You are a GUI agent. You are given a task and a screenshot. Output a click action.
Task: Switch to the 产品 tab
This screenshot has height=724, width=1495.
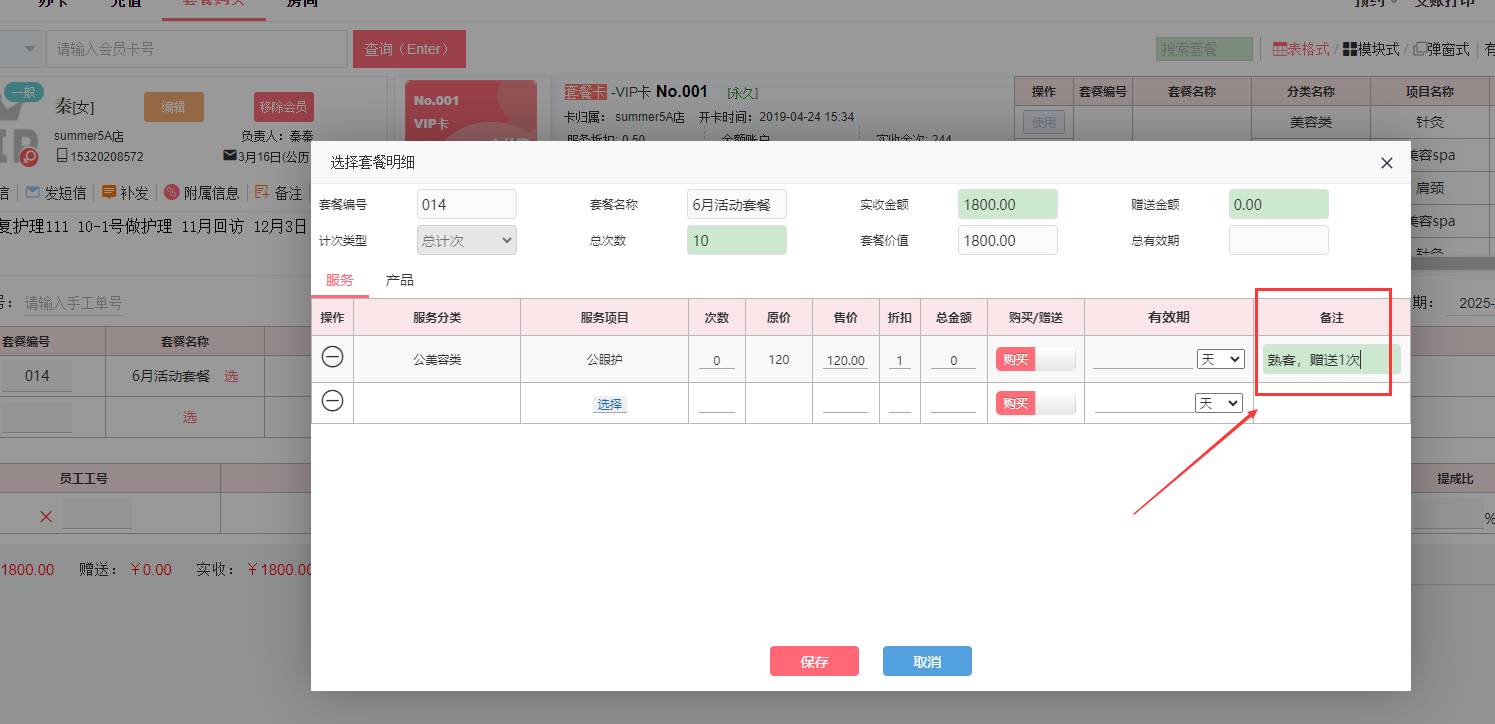pyautogui.click(x=400, y=280)
